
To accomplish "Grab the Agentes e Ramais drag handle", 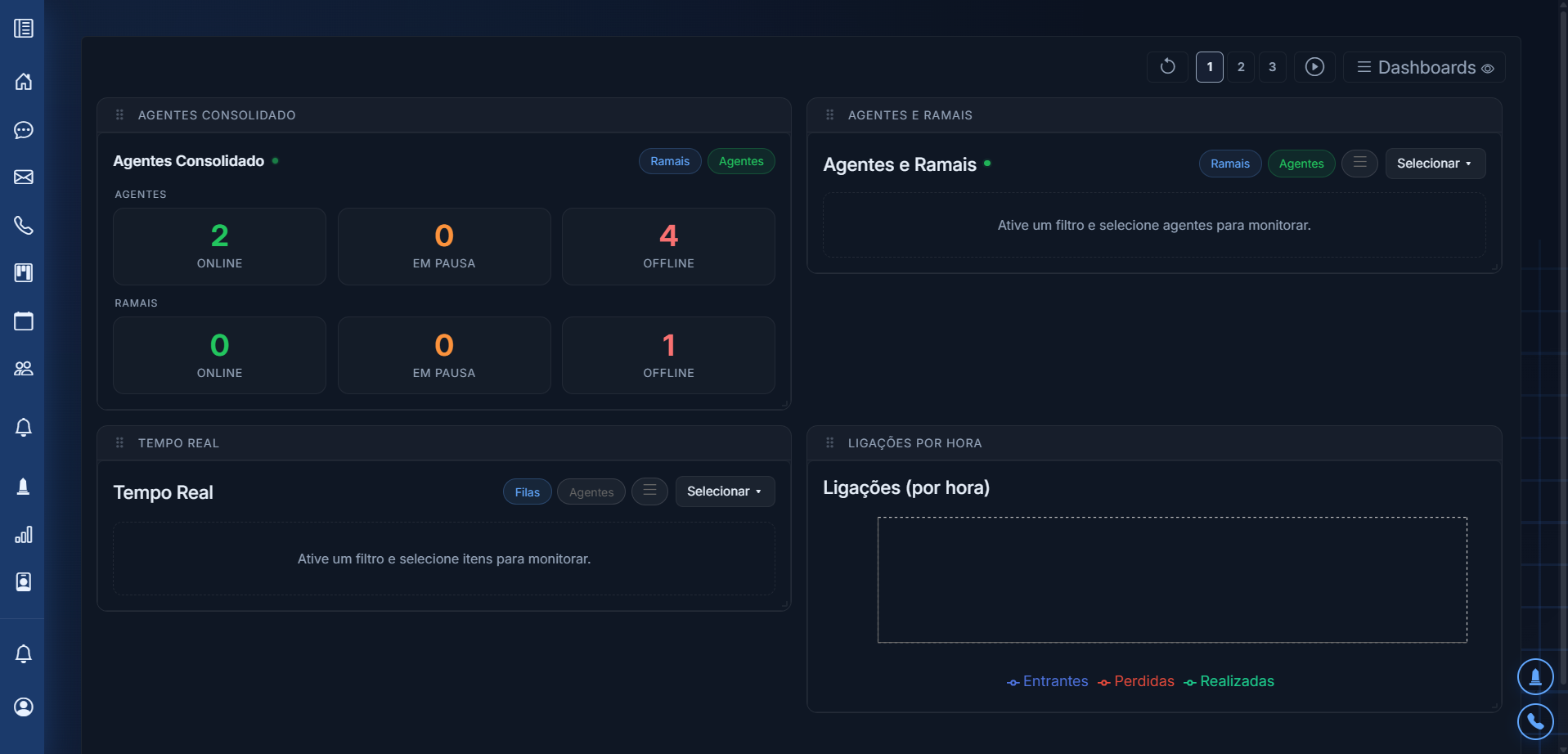I will [x=829, y=115].
